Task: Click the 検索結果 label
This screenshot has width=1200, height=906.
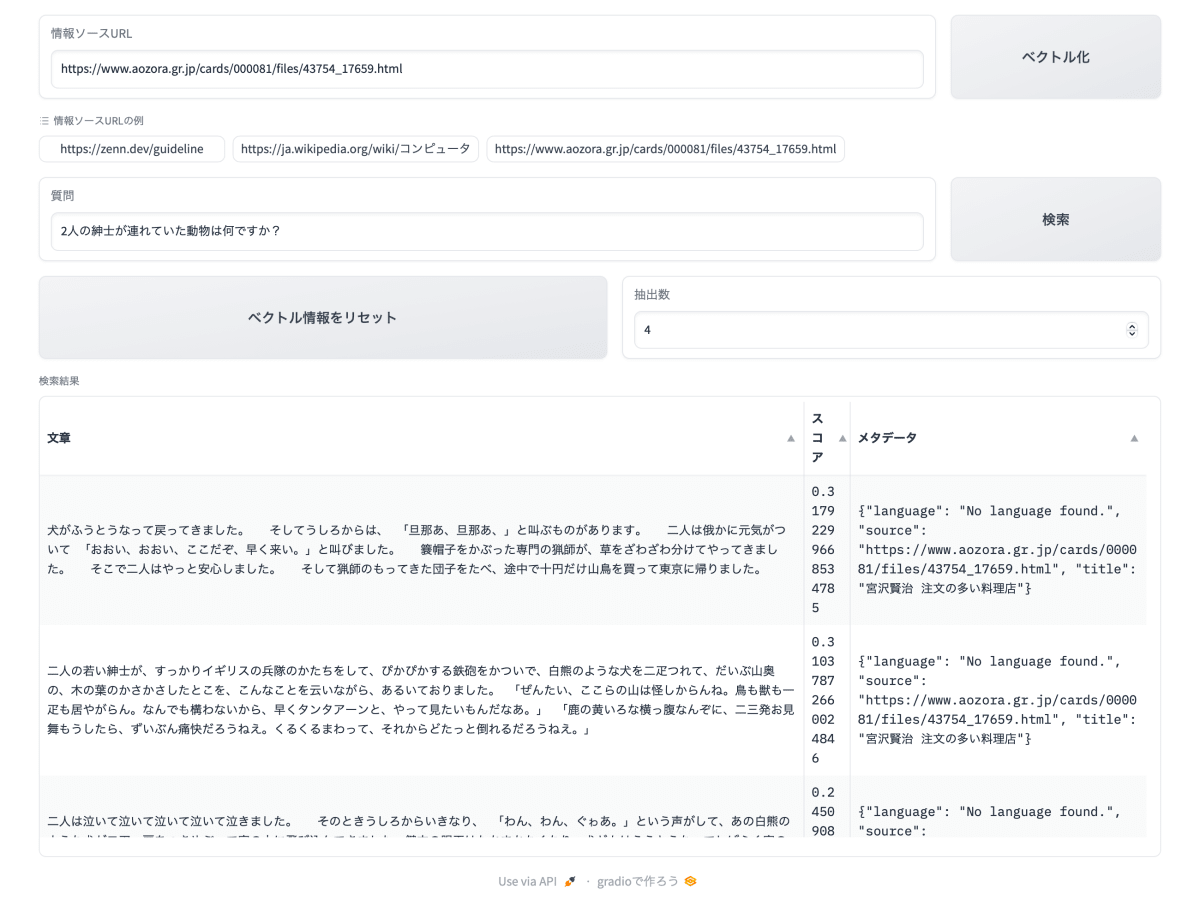Action: point(59,381)
